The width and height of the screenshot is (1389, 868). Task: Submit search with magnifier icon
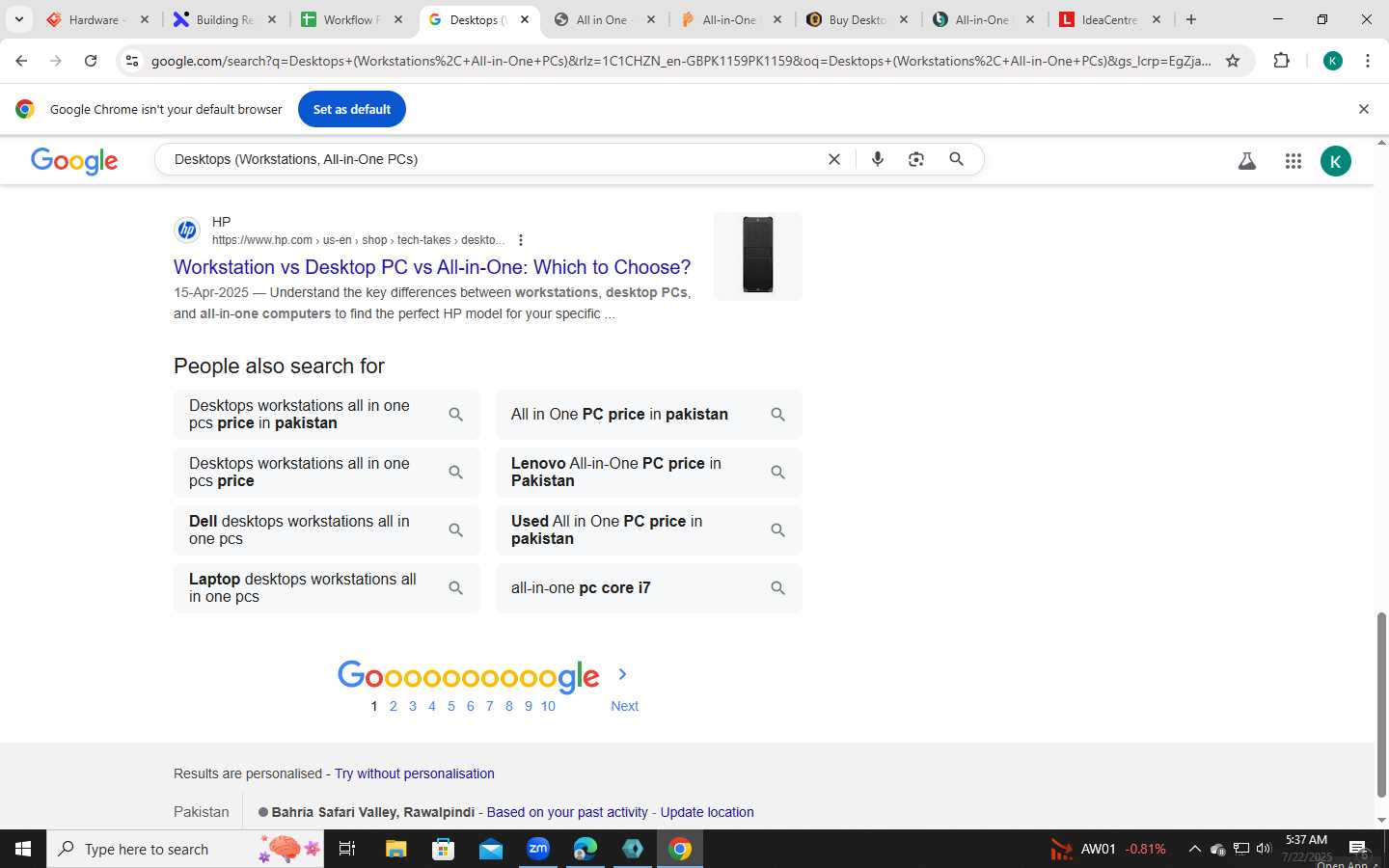[956, 159]
